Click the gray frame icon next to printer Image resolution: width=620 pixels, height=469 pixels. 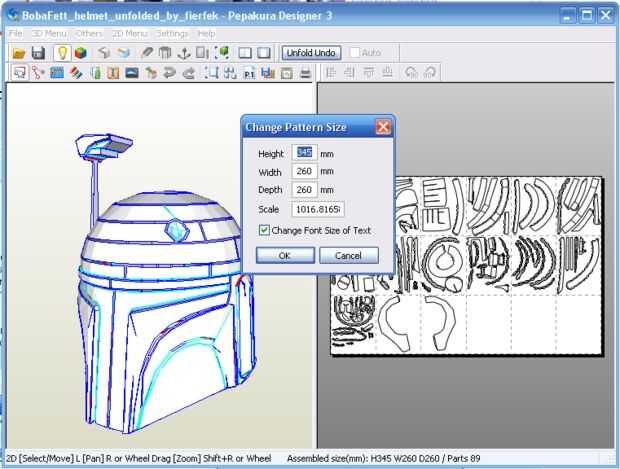[287, 73]
